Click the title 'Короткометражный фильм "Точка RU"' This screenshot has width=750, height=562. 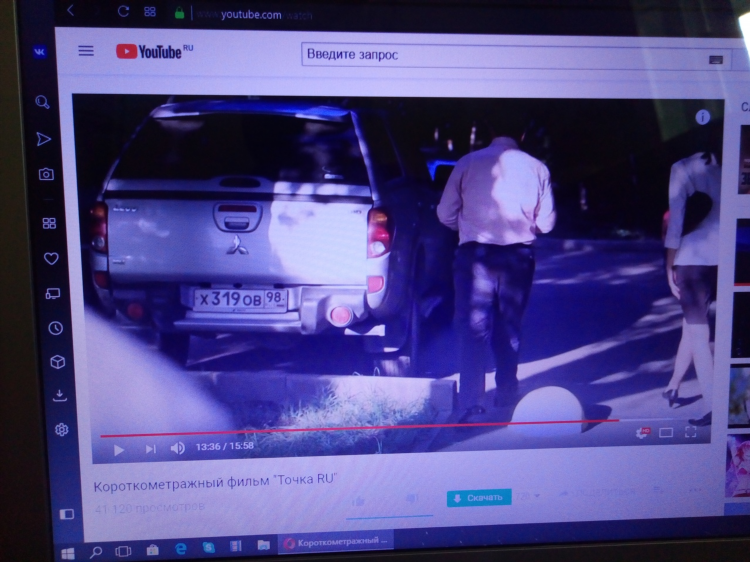click(216, 483)
